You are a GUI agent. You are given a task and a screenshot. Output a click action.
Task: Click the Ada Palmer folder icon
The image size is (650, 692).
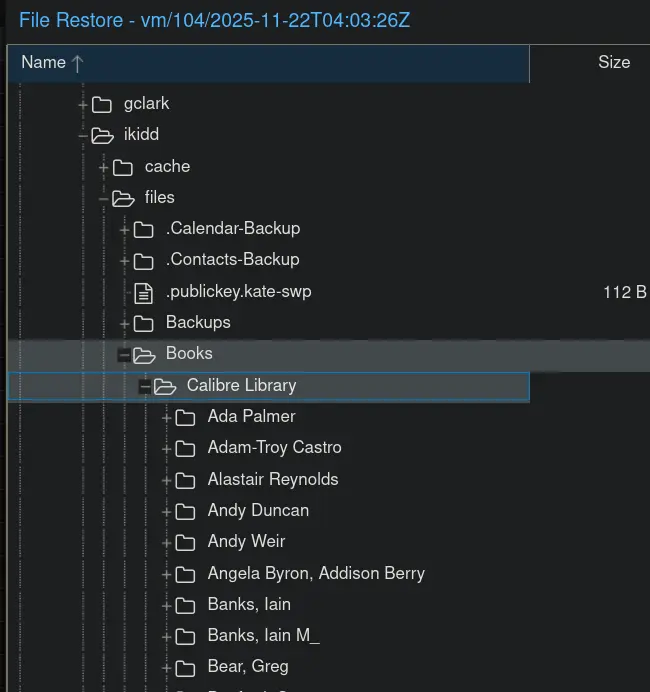pyautogui.click(x=186, y=417)
